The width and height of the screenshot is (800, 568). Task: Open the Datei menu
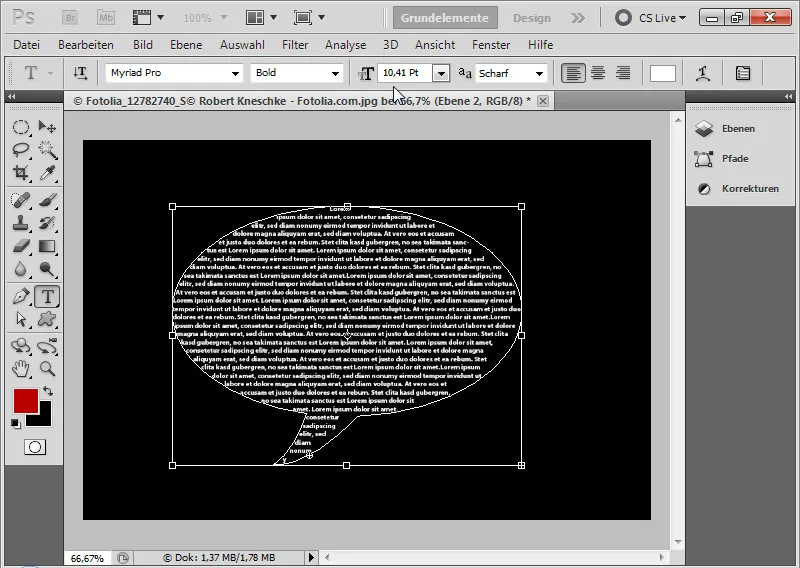[27, 45]
